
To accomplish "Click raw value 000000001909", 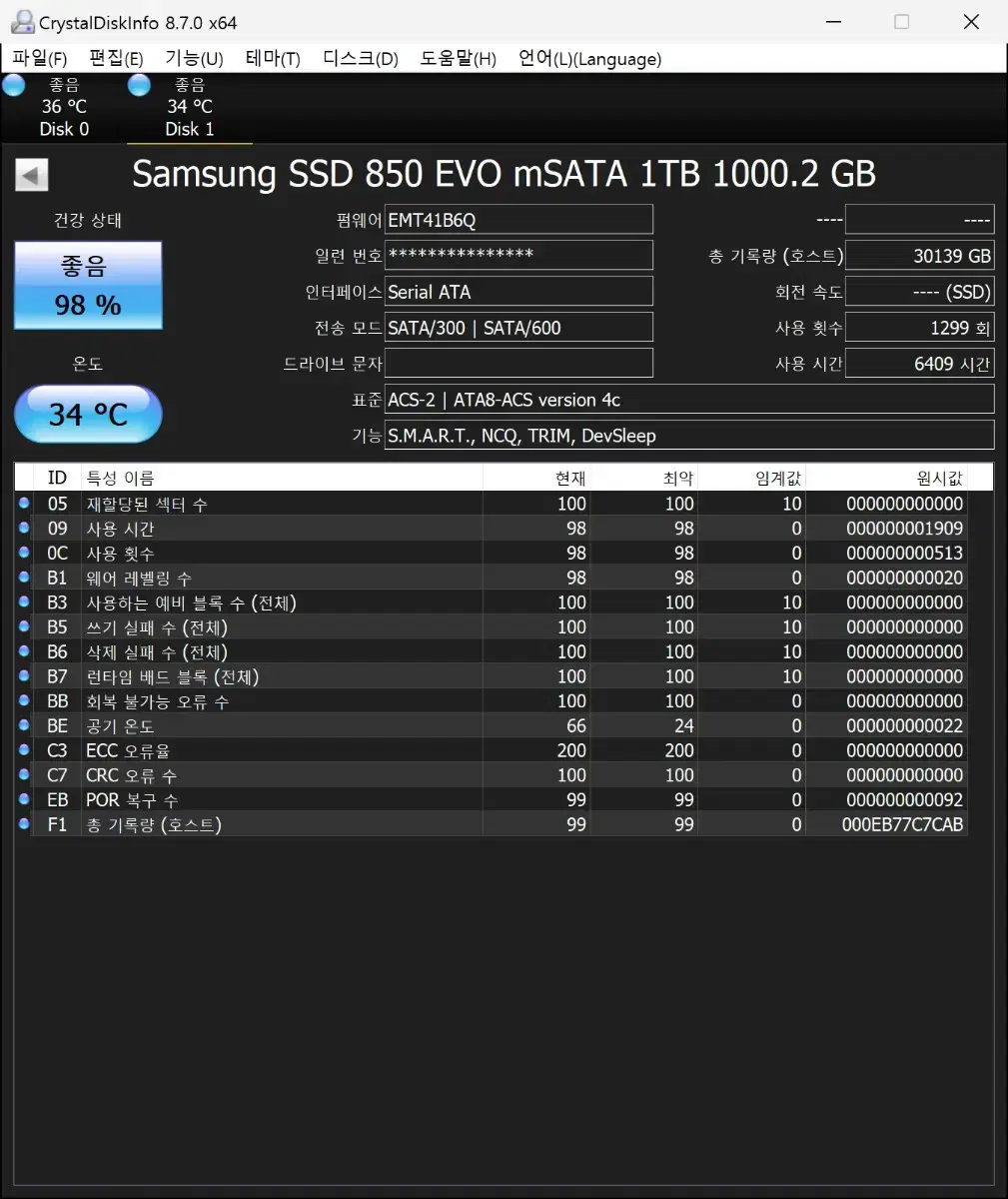I will coord(904,528).
